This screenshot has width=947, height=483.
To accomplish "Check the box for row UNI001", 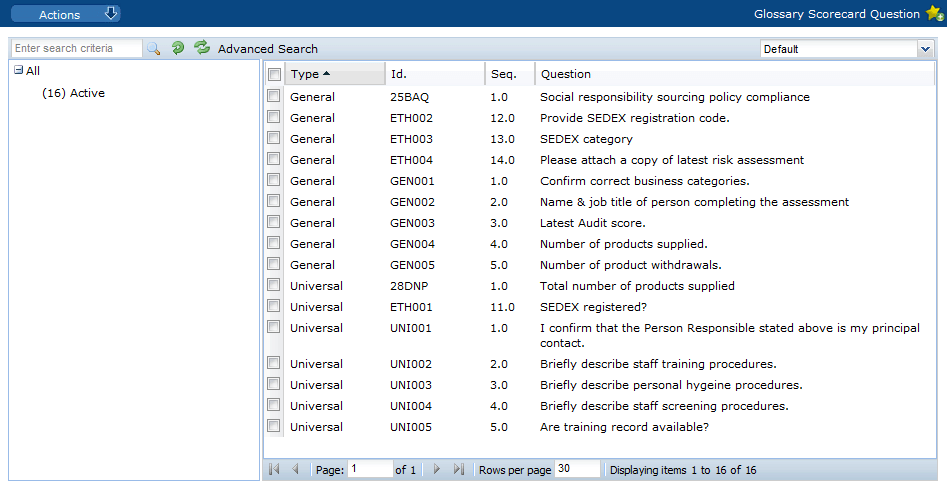I will click(274, 327).
